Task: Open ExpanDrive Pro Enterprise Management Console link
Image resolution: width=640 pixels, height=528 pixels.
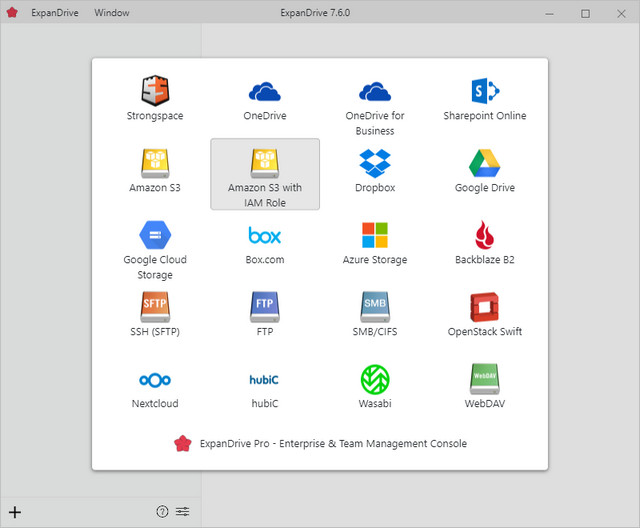Action: [320, 443]
